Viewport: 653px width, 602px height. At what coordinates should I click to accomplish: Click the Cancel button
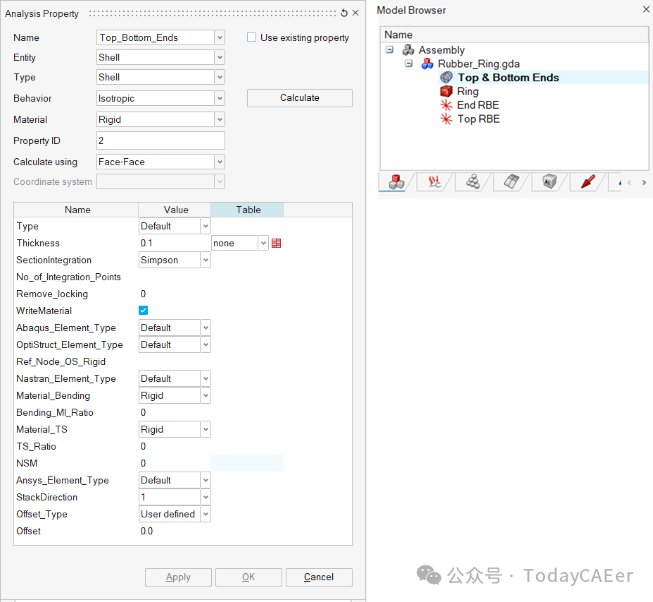click(319, 577)
